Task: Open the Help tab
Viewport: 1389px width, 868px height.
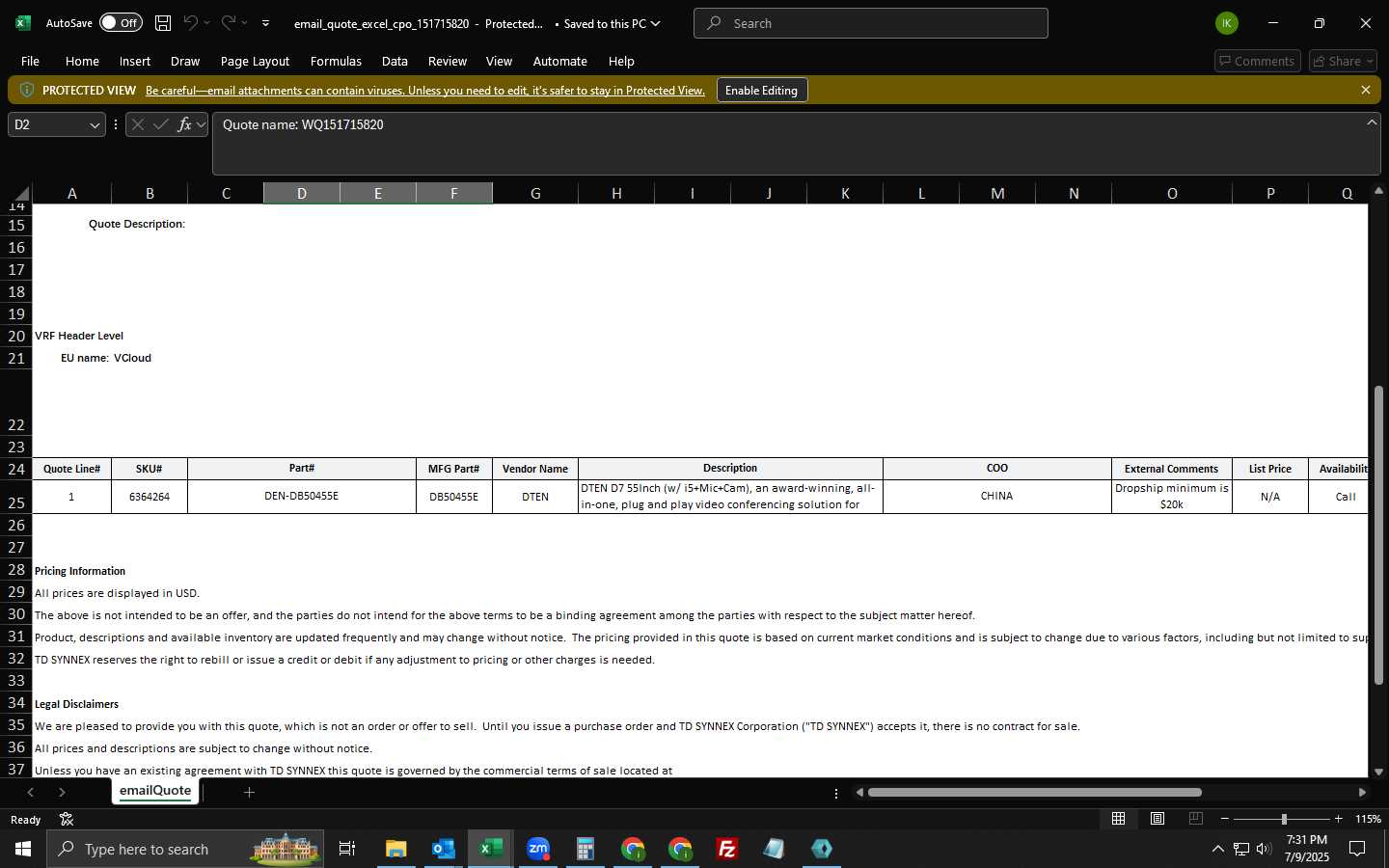Action: pos(621,61)
